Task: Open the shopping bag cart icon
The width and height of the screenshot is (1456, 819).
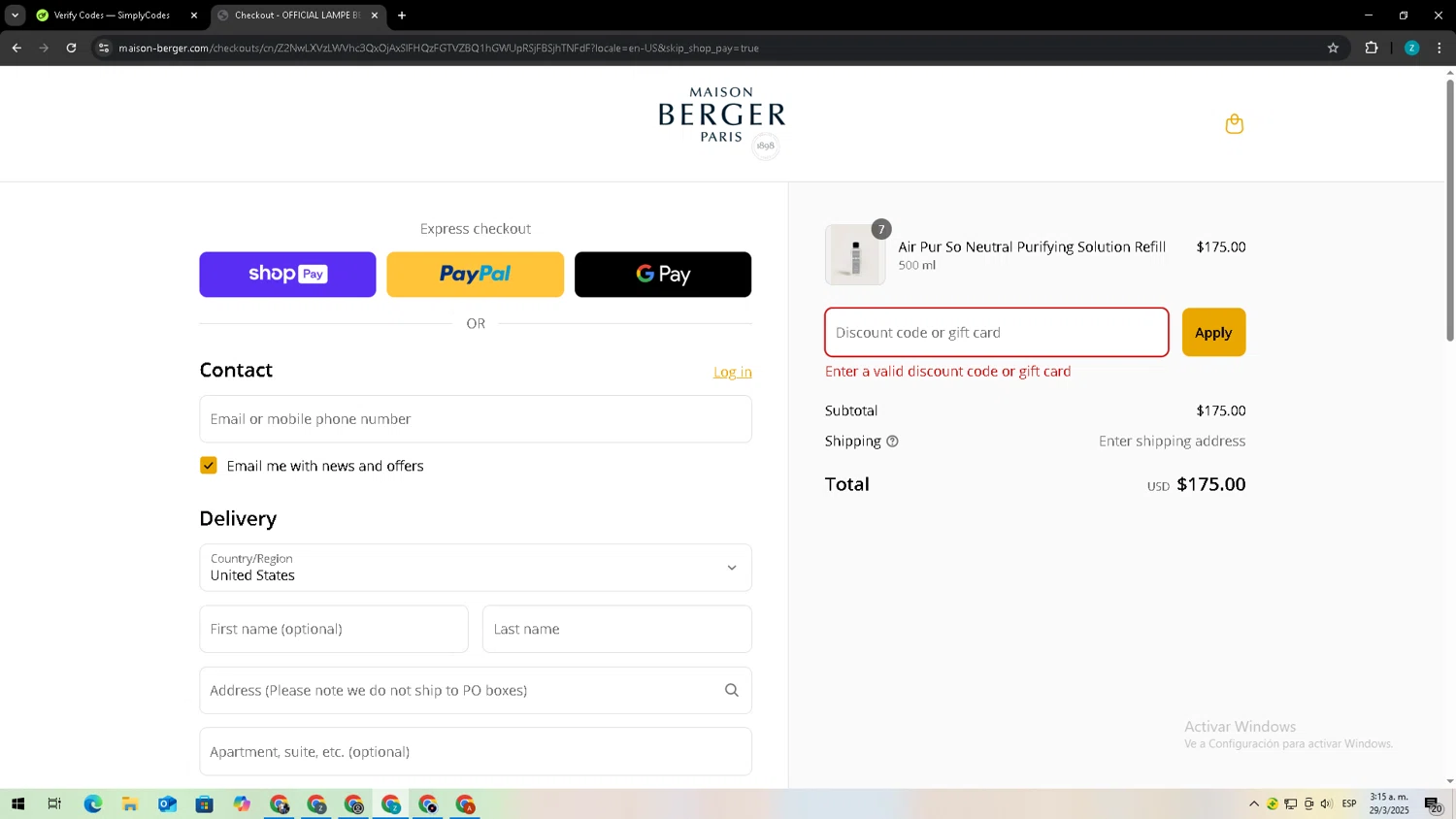Action: coord(1234,124)
